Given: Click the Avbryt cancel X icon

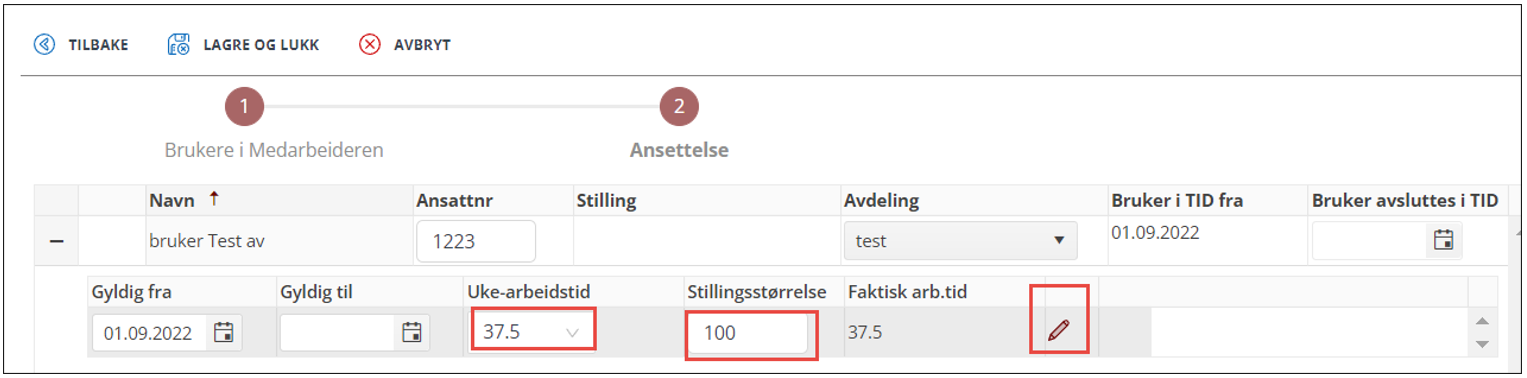Looking at the screenshot, I should pyautogui.click(x=370, y=45).
